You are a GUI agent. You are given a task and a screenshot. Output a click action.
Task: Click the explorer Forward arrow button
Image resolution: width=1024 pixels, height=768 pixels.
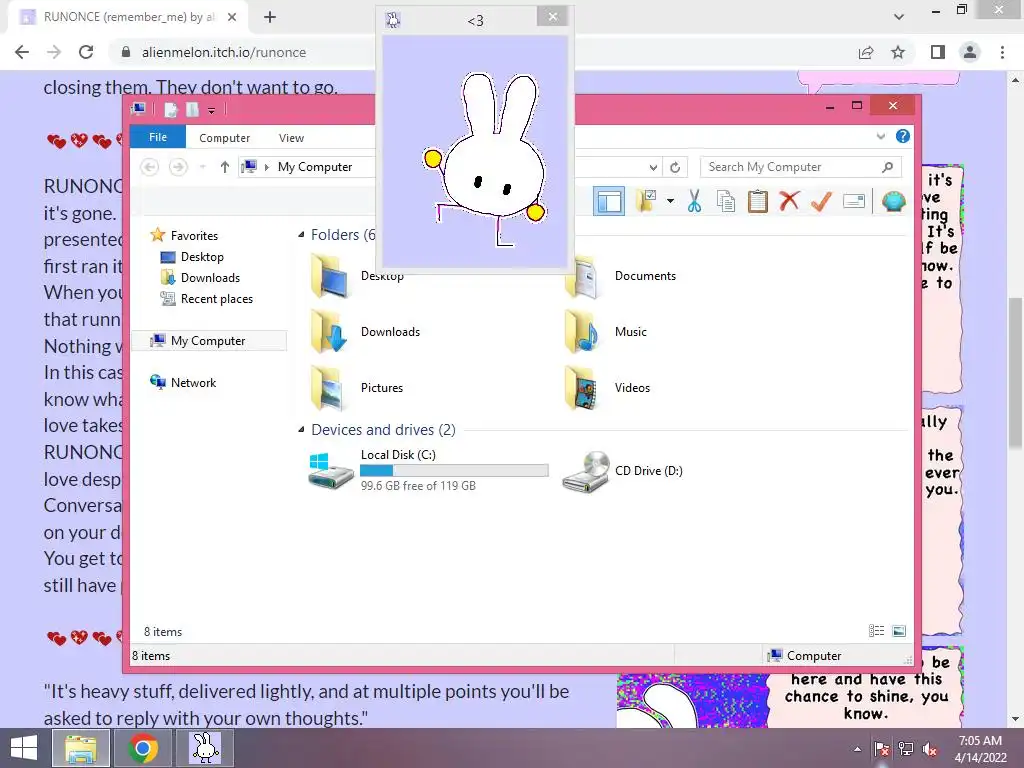click(x=178, y=167)
